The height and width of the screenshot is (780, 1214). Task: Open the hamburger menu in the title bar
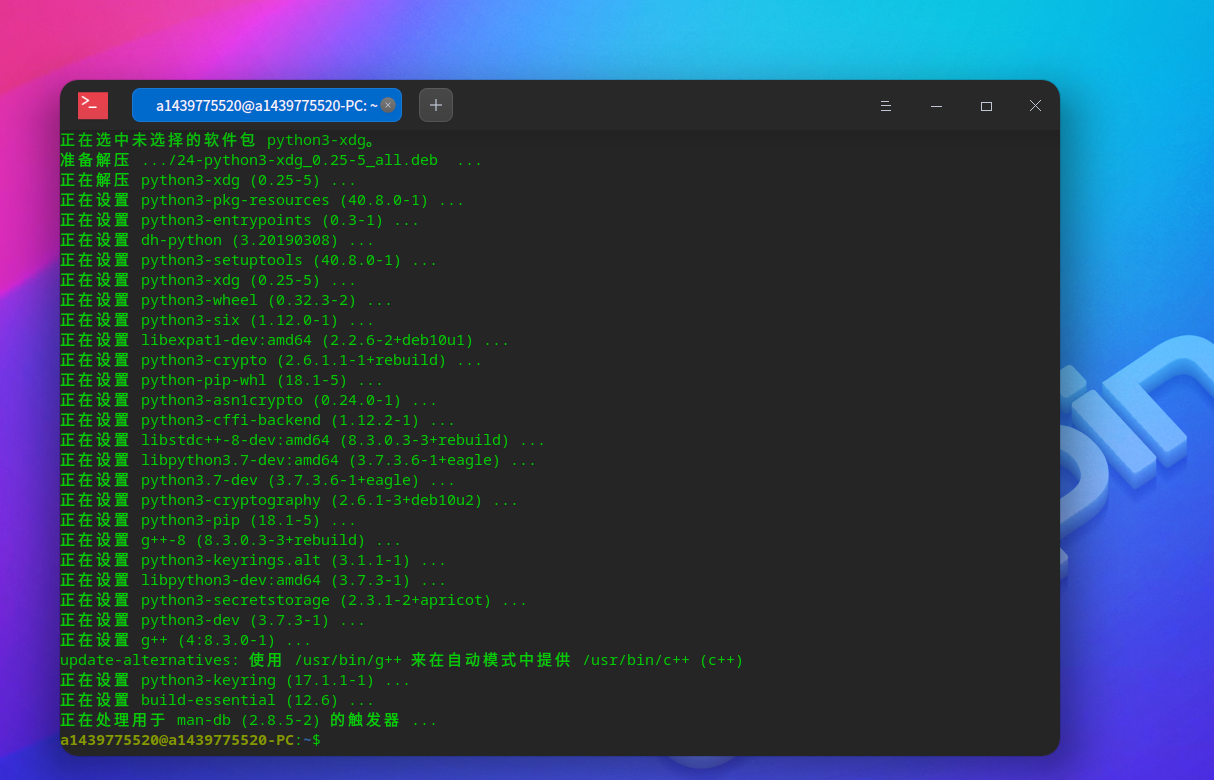[x=886, y=105]
